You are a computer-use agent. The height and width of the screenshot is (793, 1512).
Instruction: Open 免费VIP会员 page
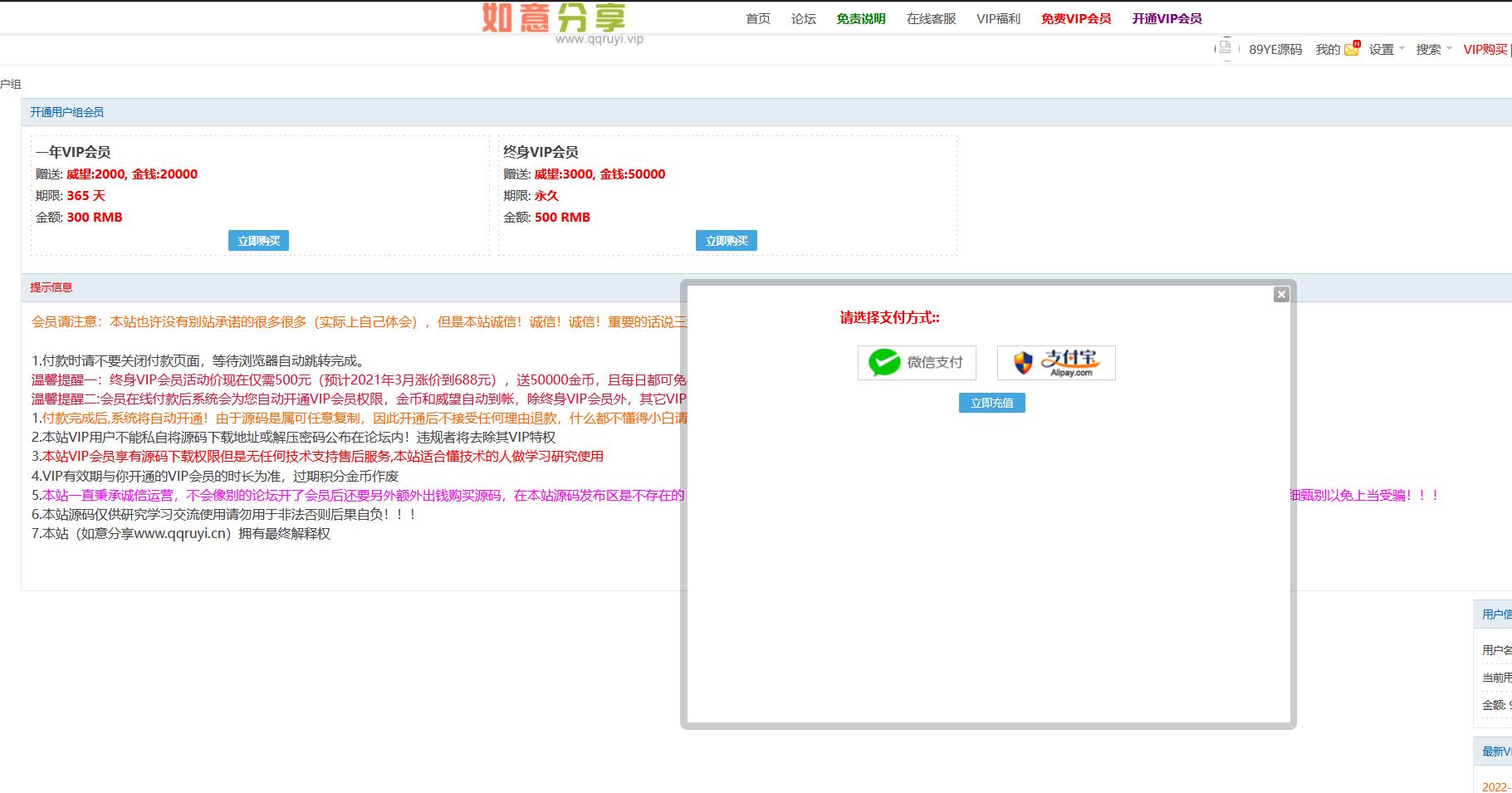(x=1076, y=18)
